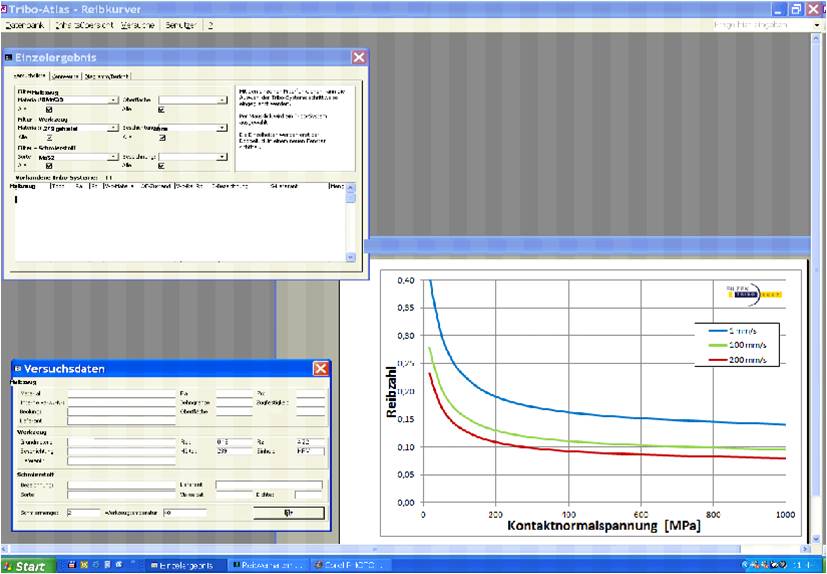Open the Datenbank menu

26,24
